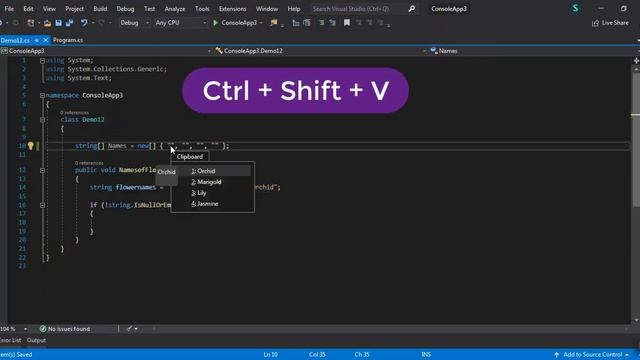The image size is (640, 360).
Task: Click the user account avatar S
Action: click(576, 8)
